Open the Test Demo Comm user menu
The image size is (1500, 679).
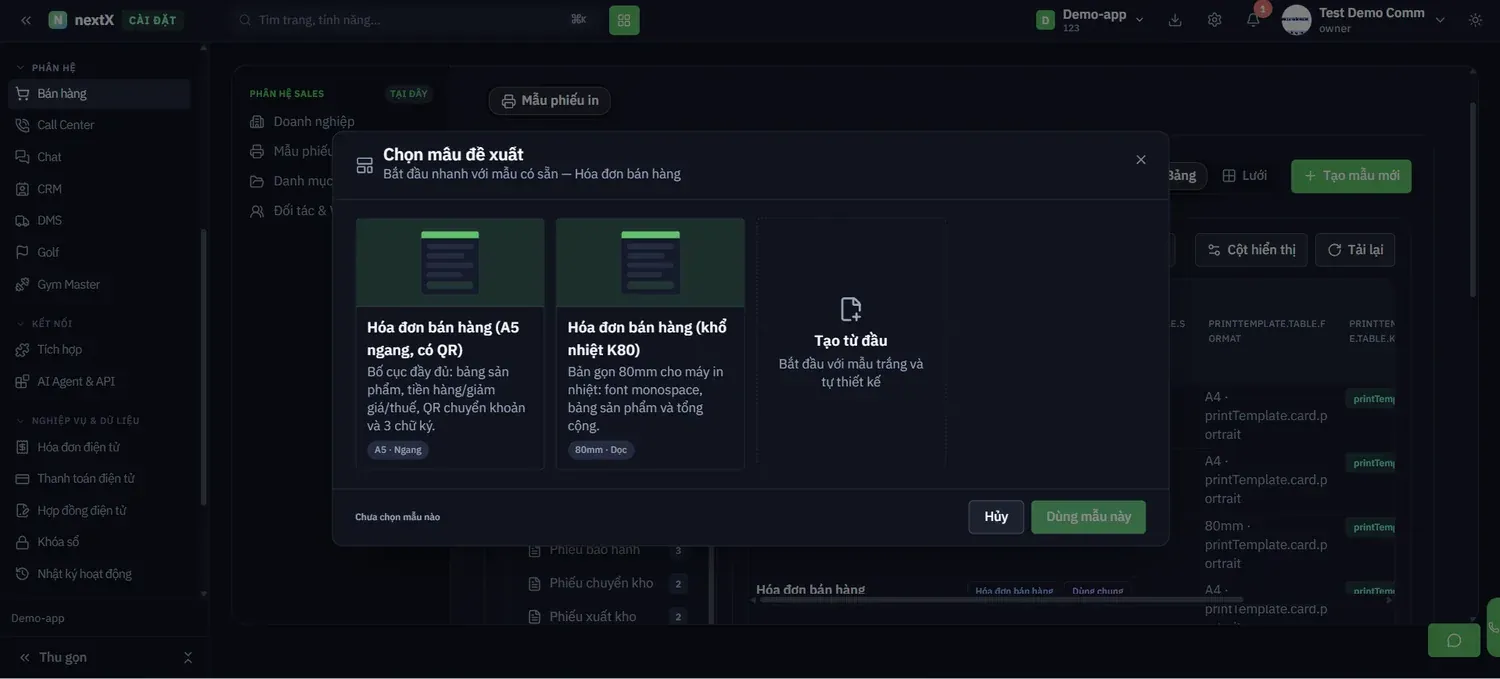click(1365, 20)
